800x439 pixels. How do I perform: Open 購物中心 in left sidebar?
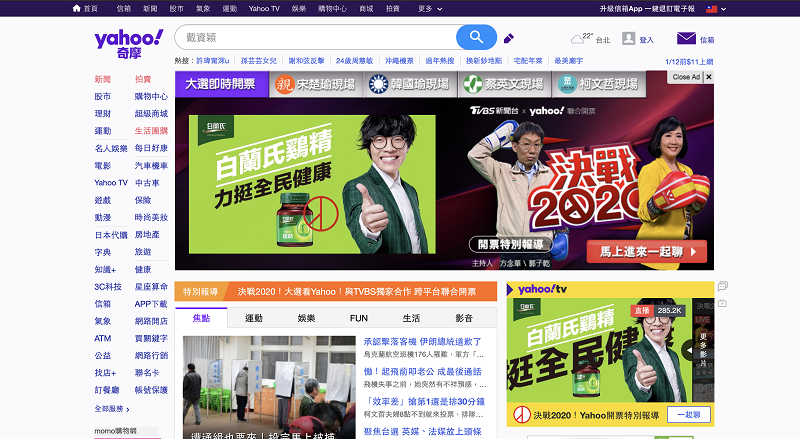(x=151, y=96)
